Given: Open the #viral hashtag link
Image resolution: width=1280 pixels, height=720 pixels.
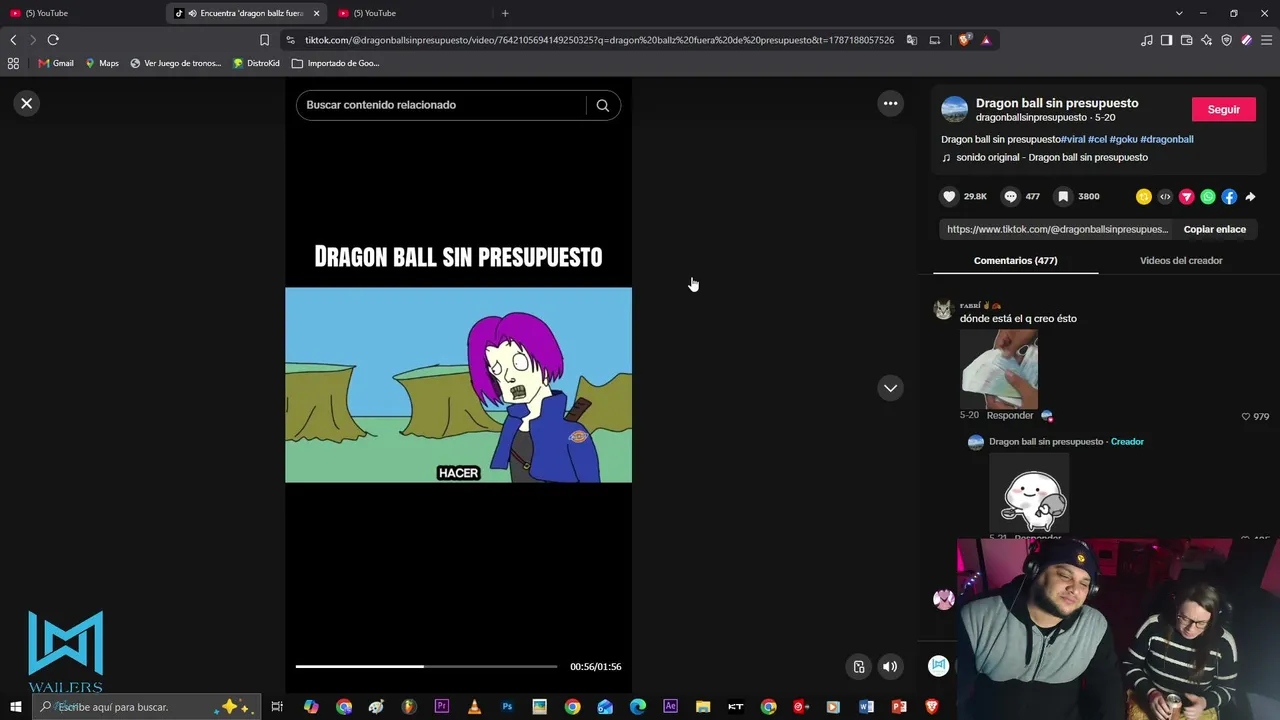Looking at the screenshot, I should click(x=1072, y=139).
